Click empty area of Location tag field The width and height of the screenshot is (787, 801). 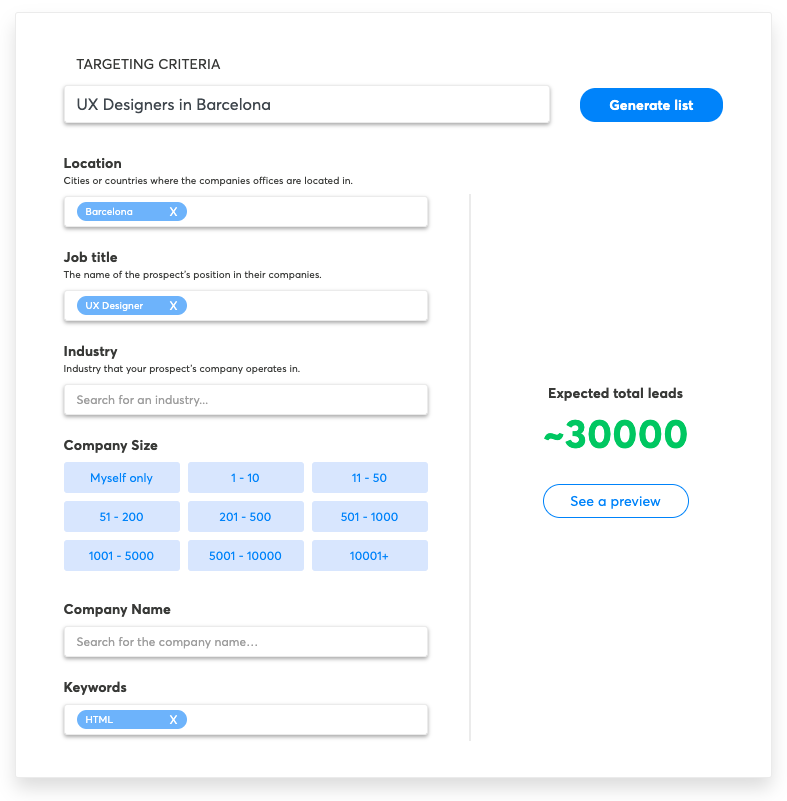(306, 211)
